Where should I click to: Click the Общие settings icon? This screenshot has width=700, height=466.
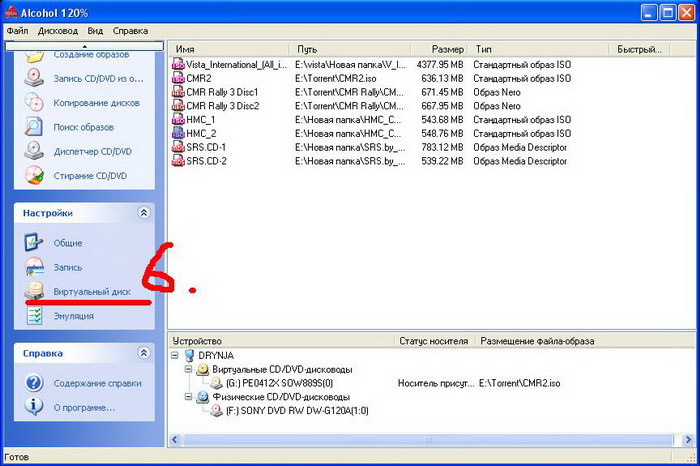(34, 243)
